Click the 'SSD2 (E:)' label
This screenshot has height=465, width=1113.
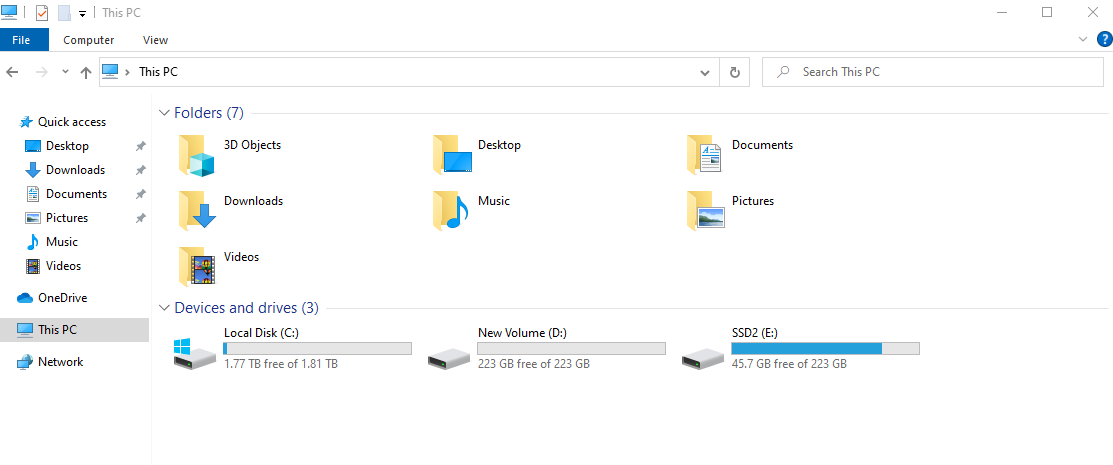coord(756,333)
